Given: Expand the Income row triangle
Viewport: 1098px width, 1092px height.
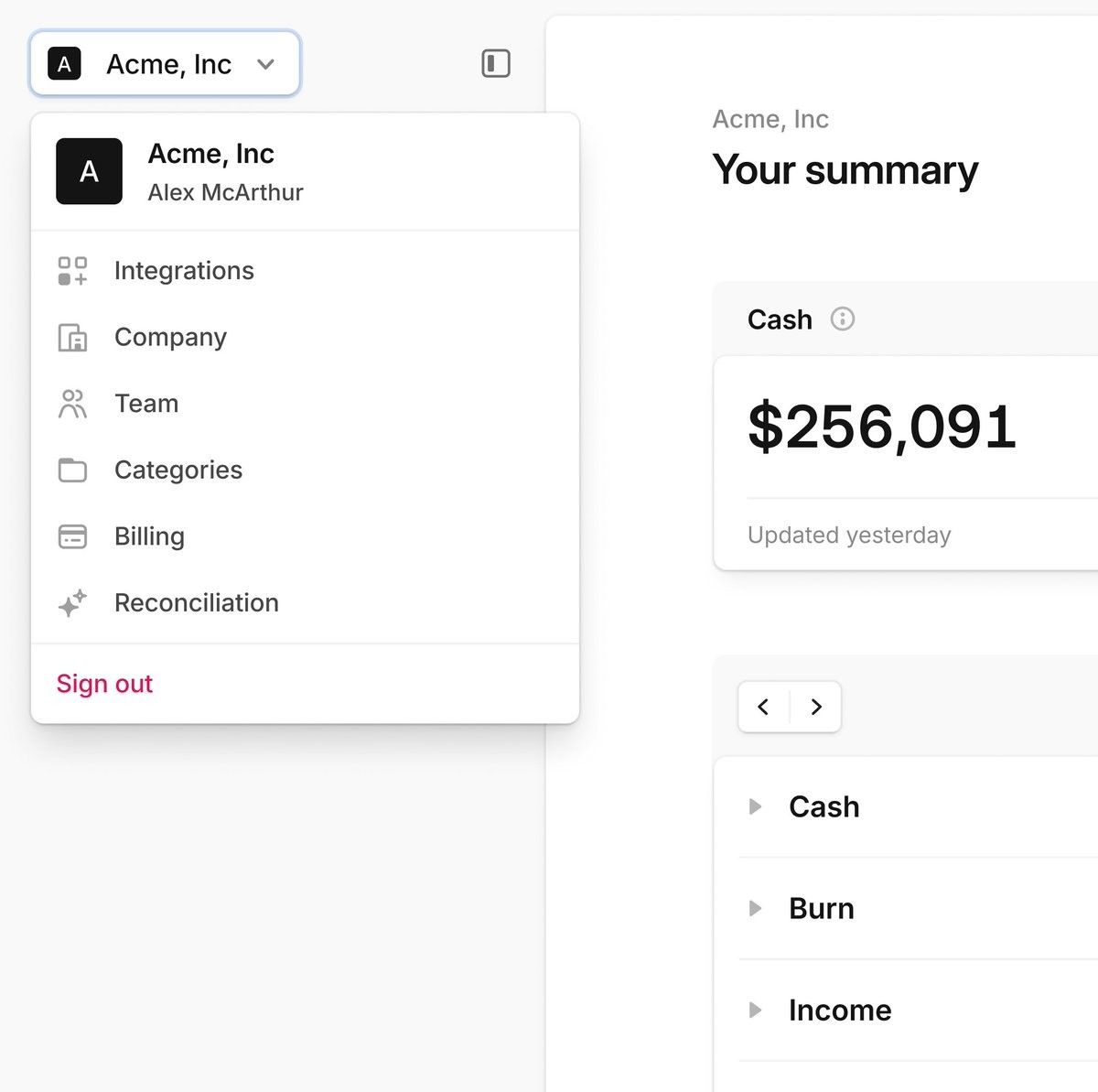Looking at the screenshot, I should coord(755,1010).
